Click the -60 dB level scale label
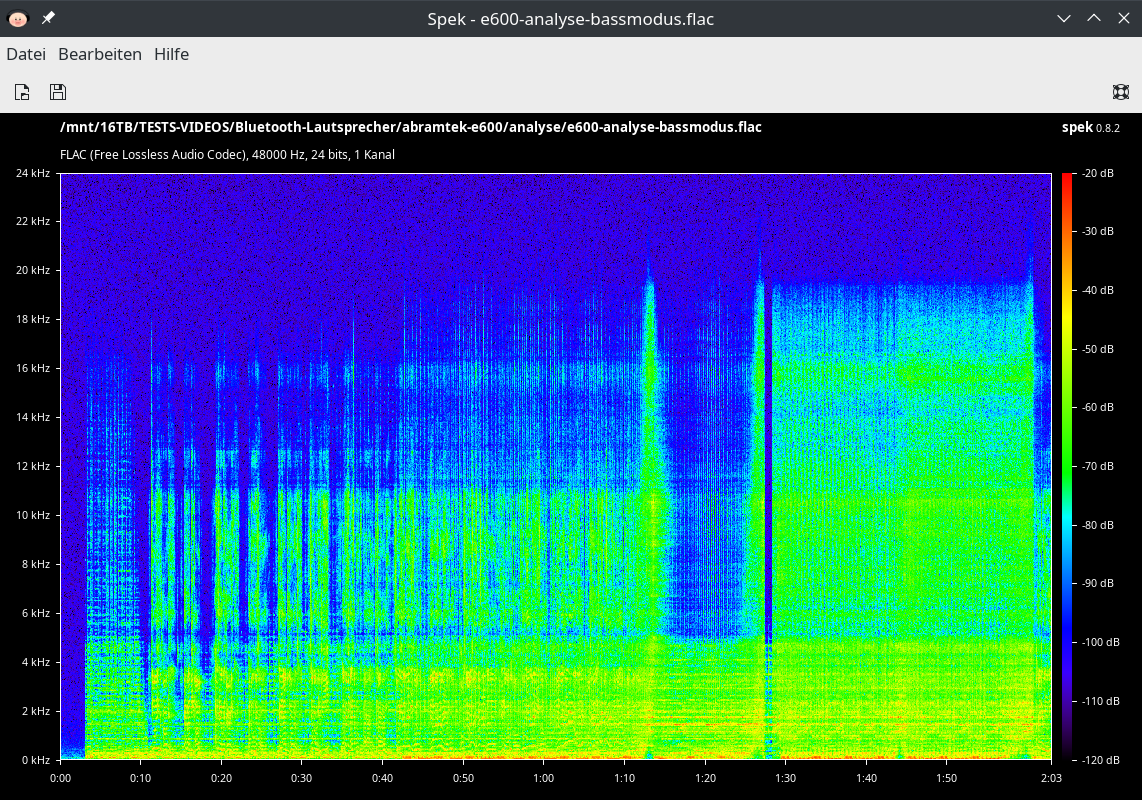Screen dimensions: 1142x800 pyautogui.click(x=1098, y=407)
